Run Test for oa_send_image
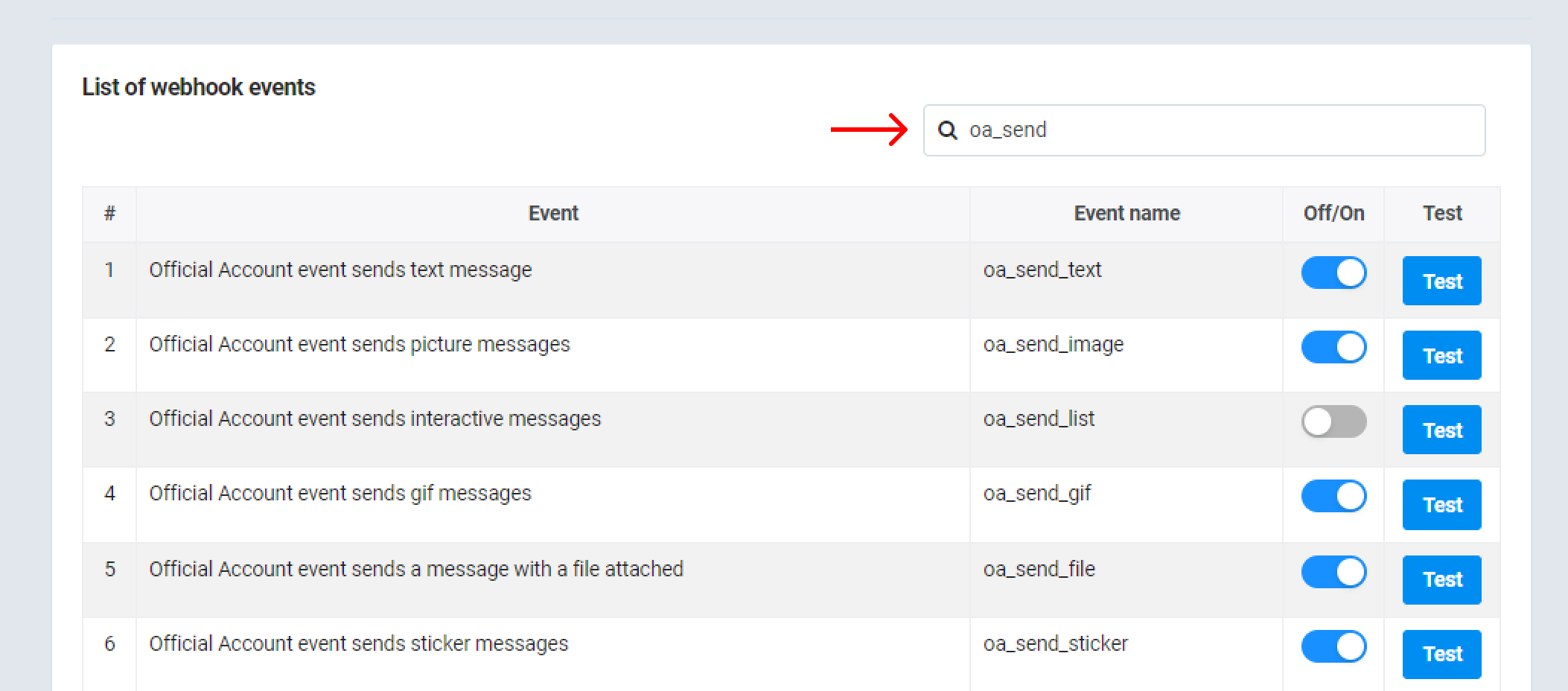Screen dimensions: 1568x691 pos(1442,355)
